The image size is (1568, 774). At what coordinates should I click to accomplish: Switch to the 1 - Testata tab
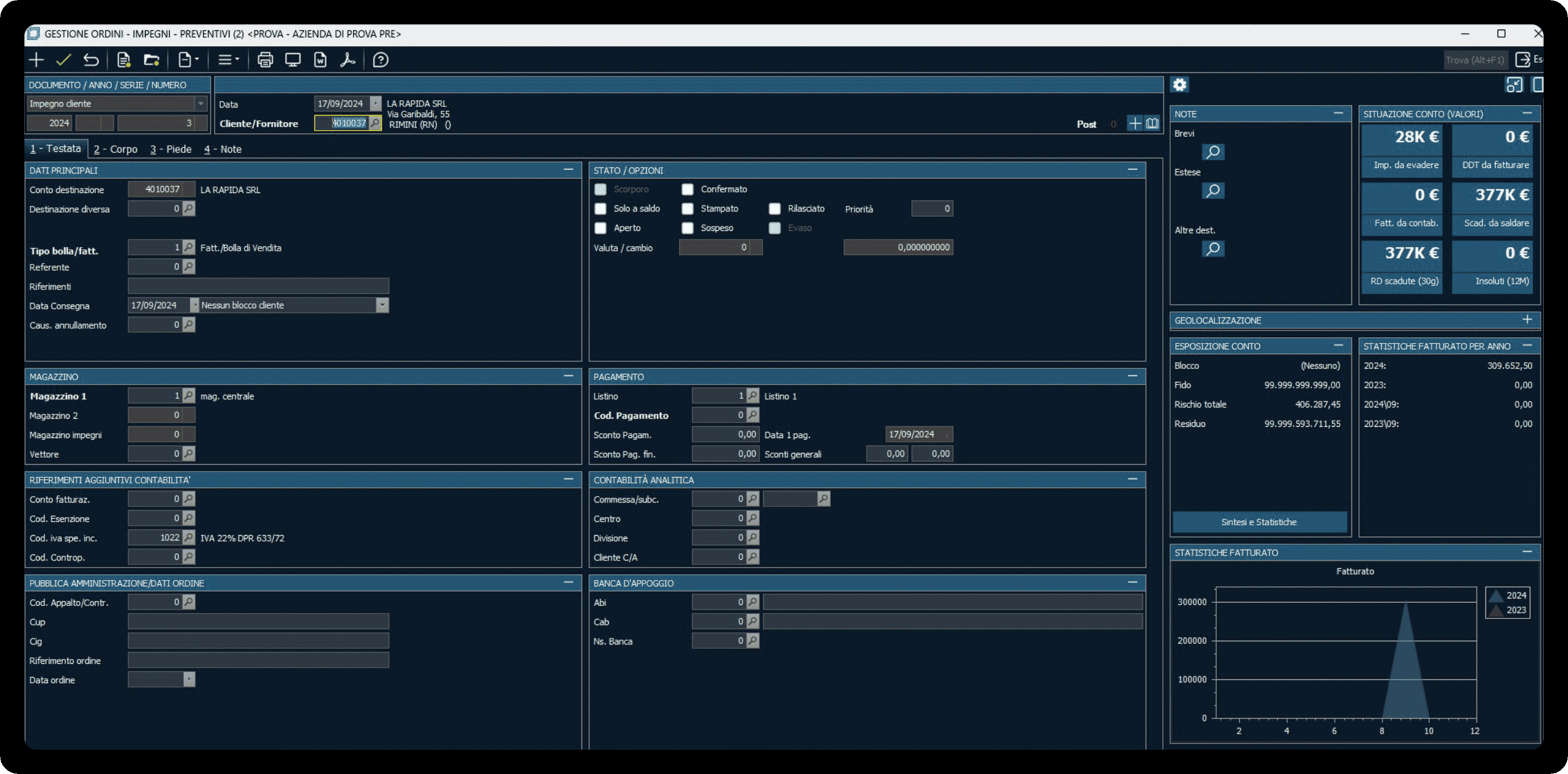[x=56, y=149]
